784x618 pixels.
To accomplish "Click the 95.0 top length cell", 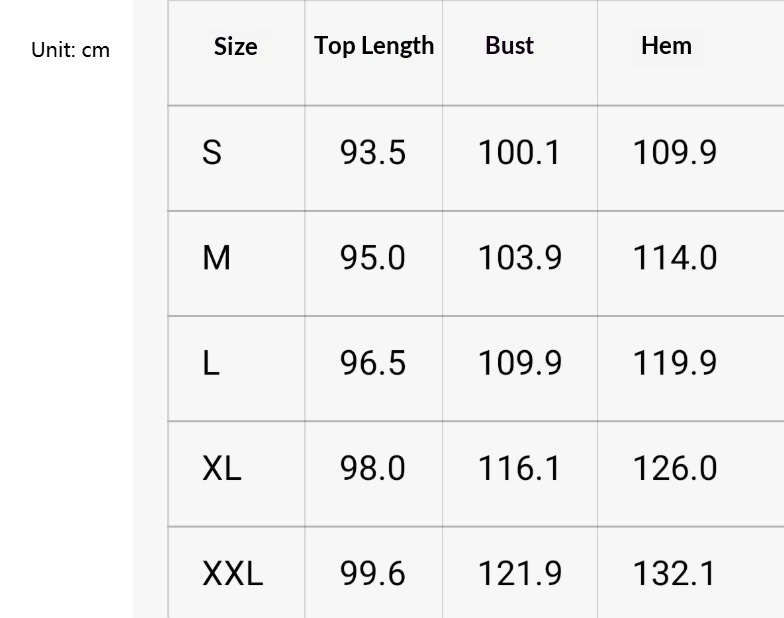I will pos(373,258).
